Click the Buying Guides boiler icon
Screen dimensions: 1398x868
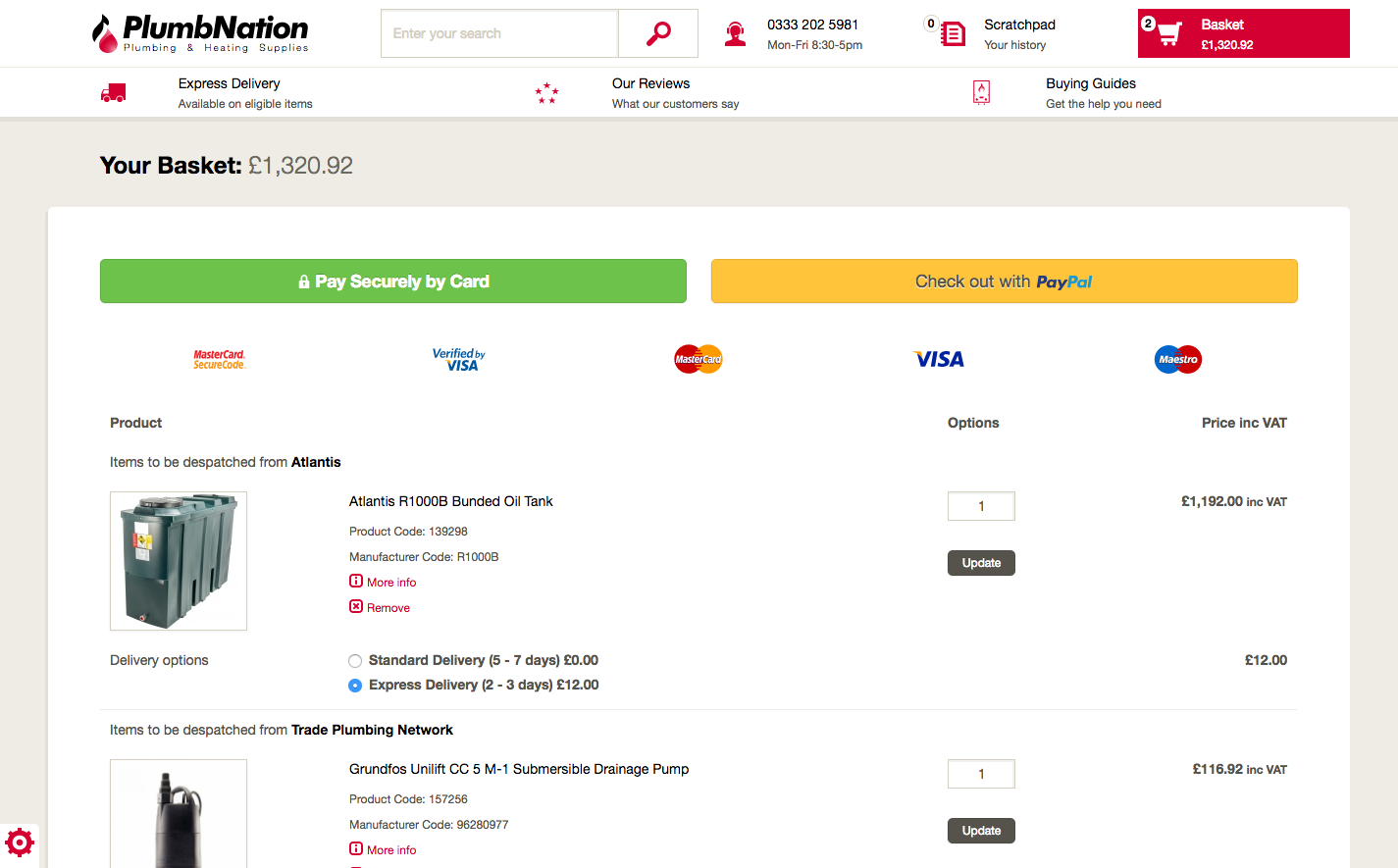pos(981,92)
